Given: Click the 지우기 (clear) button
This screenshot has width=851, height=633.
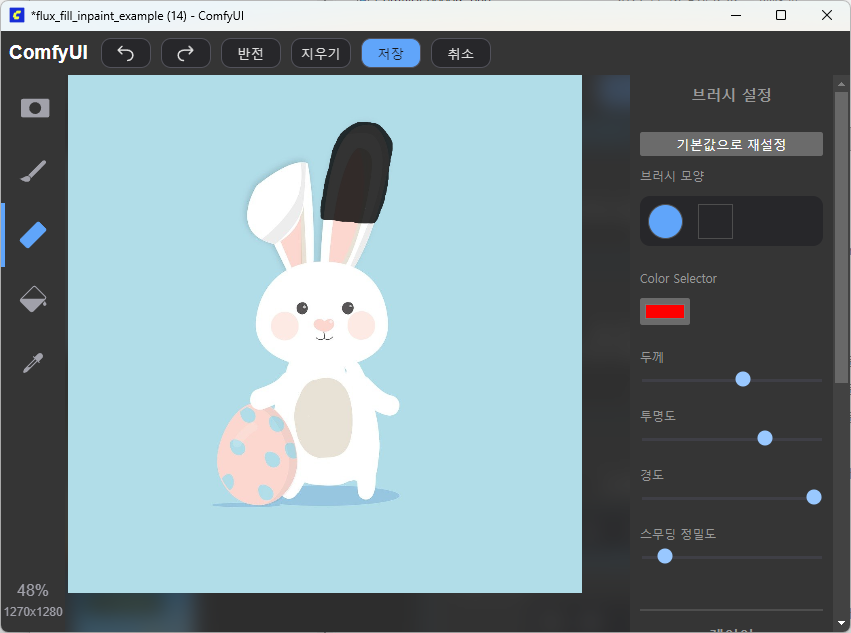Looking at the screenshot, I should [x=321, y=54].
